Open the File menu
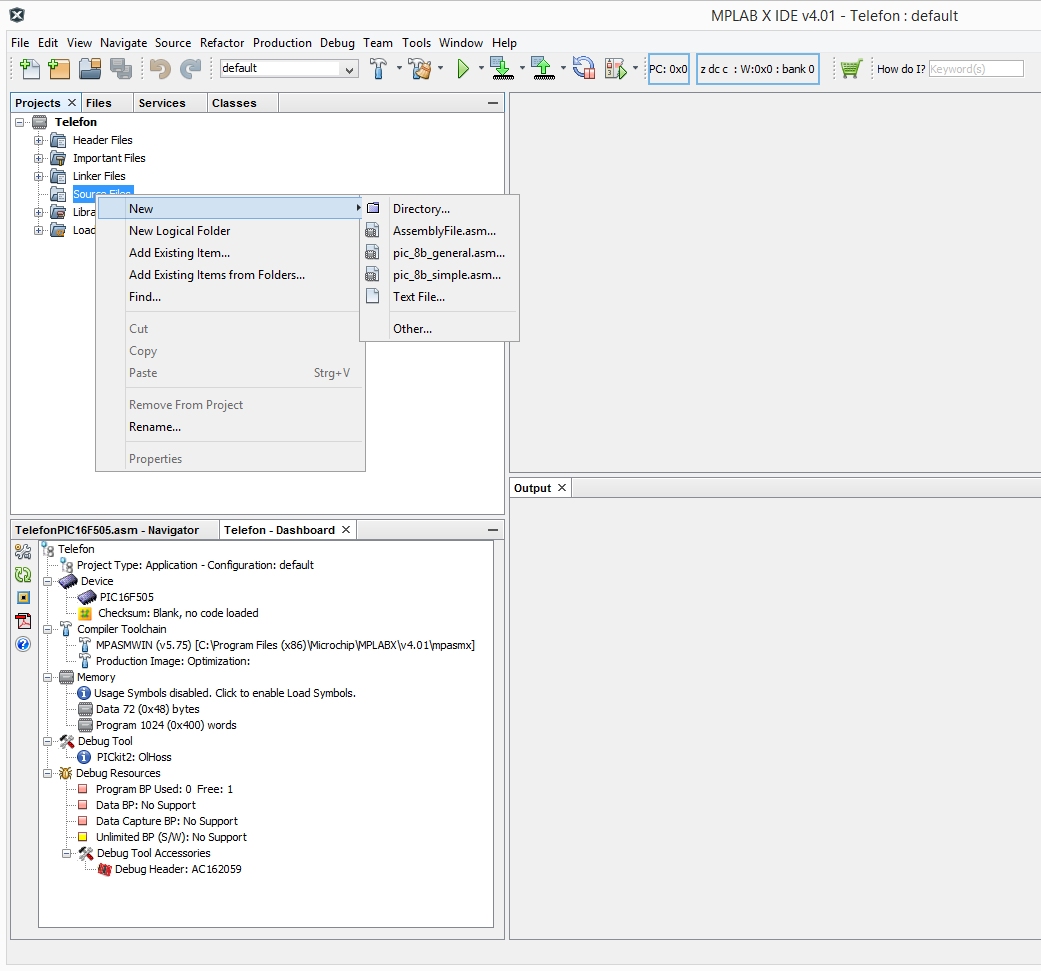The width and height of the screenshot is (1041, 971). coord(20,42)
